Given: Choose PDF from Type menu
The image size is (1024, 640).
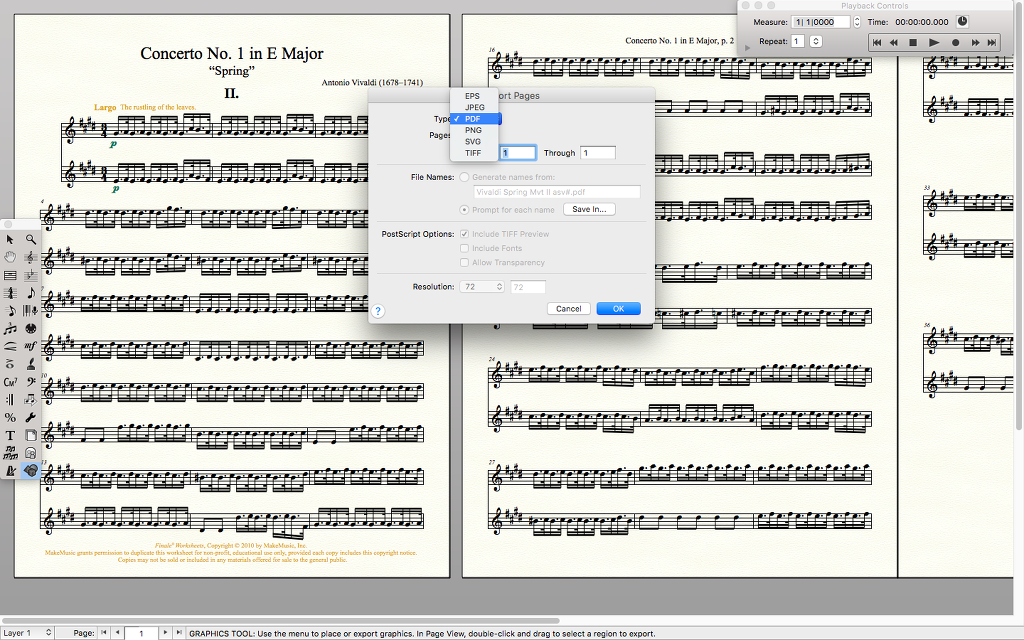Looking at the screenshot, I should [475, 119].
